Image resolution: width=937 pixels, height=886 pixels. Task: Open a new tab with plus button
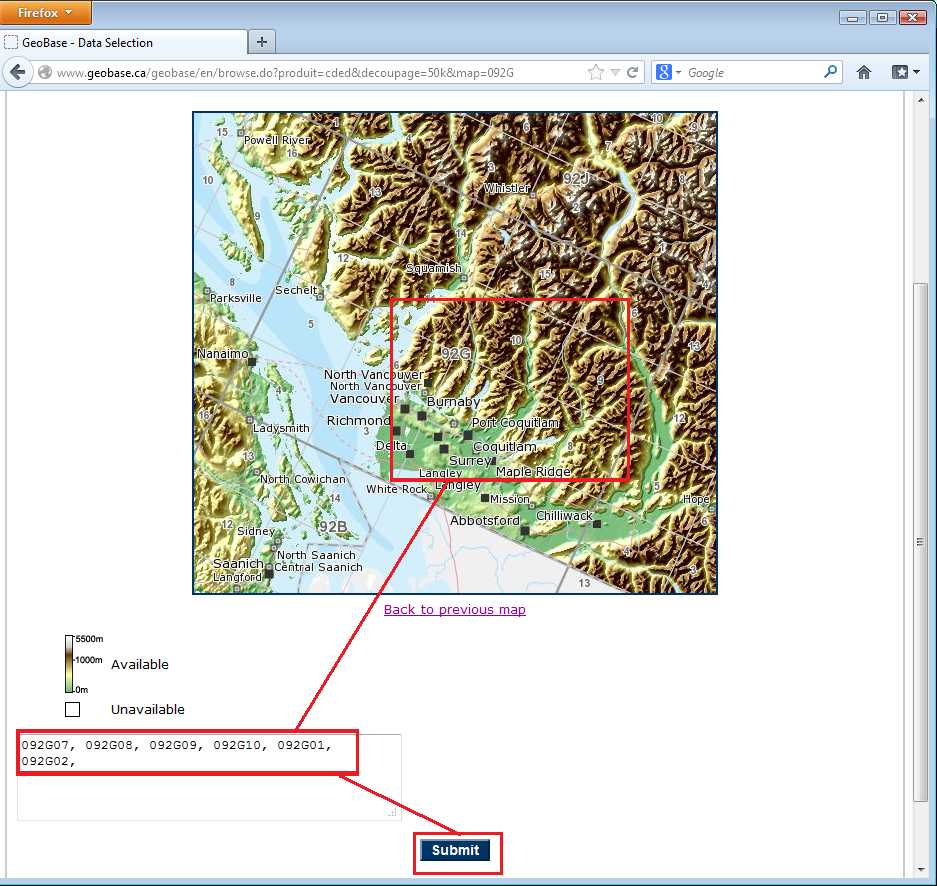pos(262,42)
